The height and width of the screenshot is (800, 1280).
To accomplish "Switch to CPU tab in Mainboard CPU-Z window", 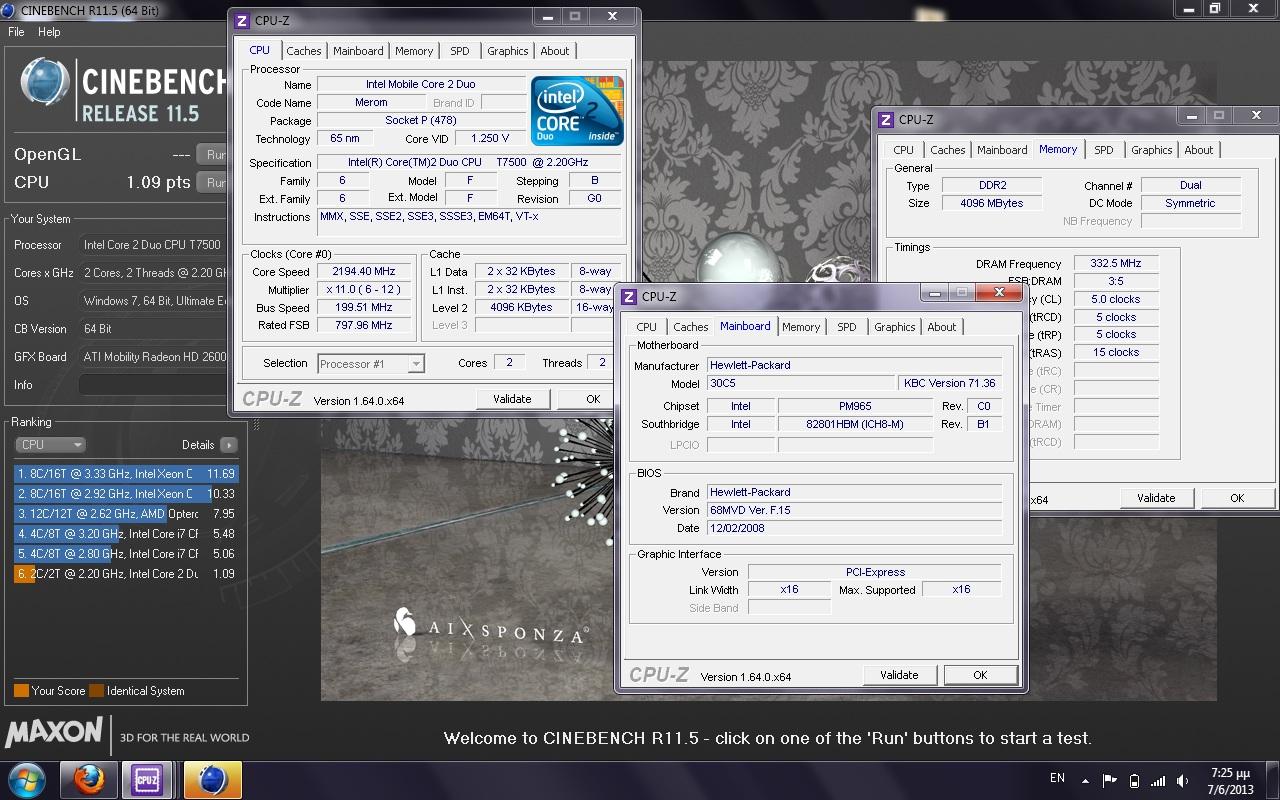I will 647,327.
